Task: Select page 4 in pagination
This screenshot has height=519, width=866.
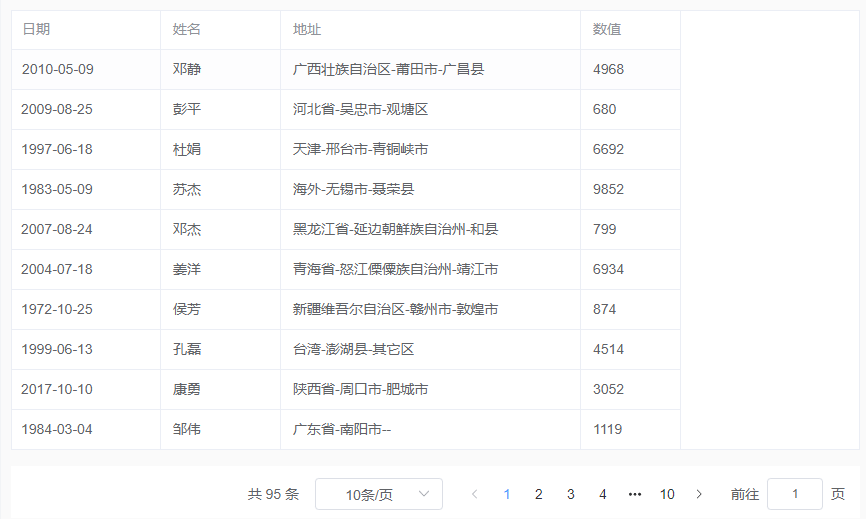Action: pos(603,494)
